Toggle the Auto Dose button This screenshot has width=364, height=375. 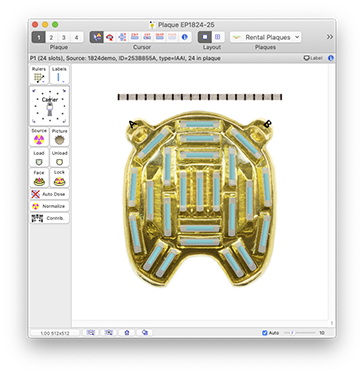tap(49, 194)
